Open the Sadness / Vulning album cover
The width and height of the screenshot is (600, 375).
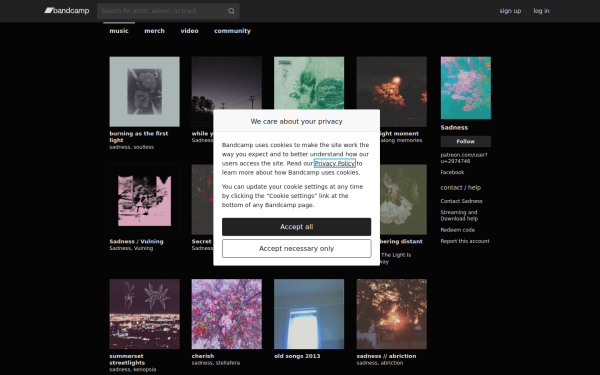[145, 200]
